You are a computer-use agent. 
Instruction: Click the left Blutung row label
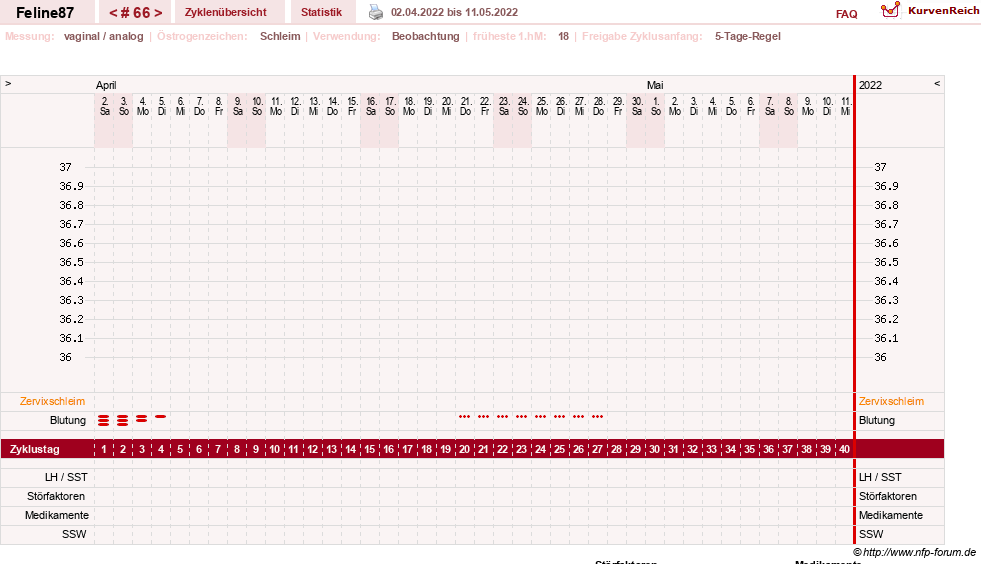pyautogui.click(x=68, y=420)
